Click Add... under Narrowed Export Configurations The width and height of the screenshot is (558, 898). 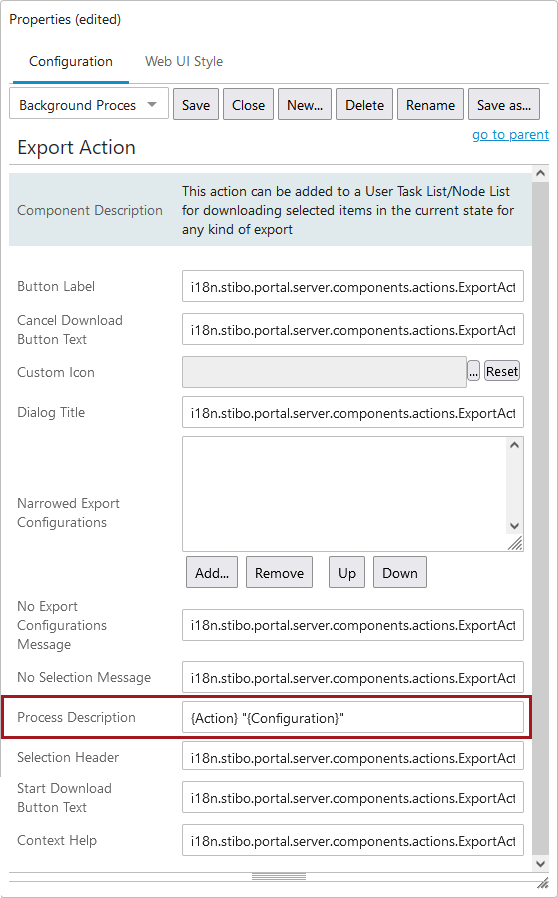click(211, 572)
